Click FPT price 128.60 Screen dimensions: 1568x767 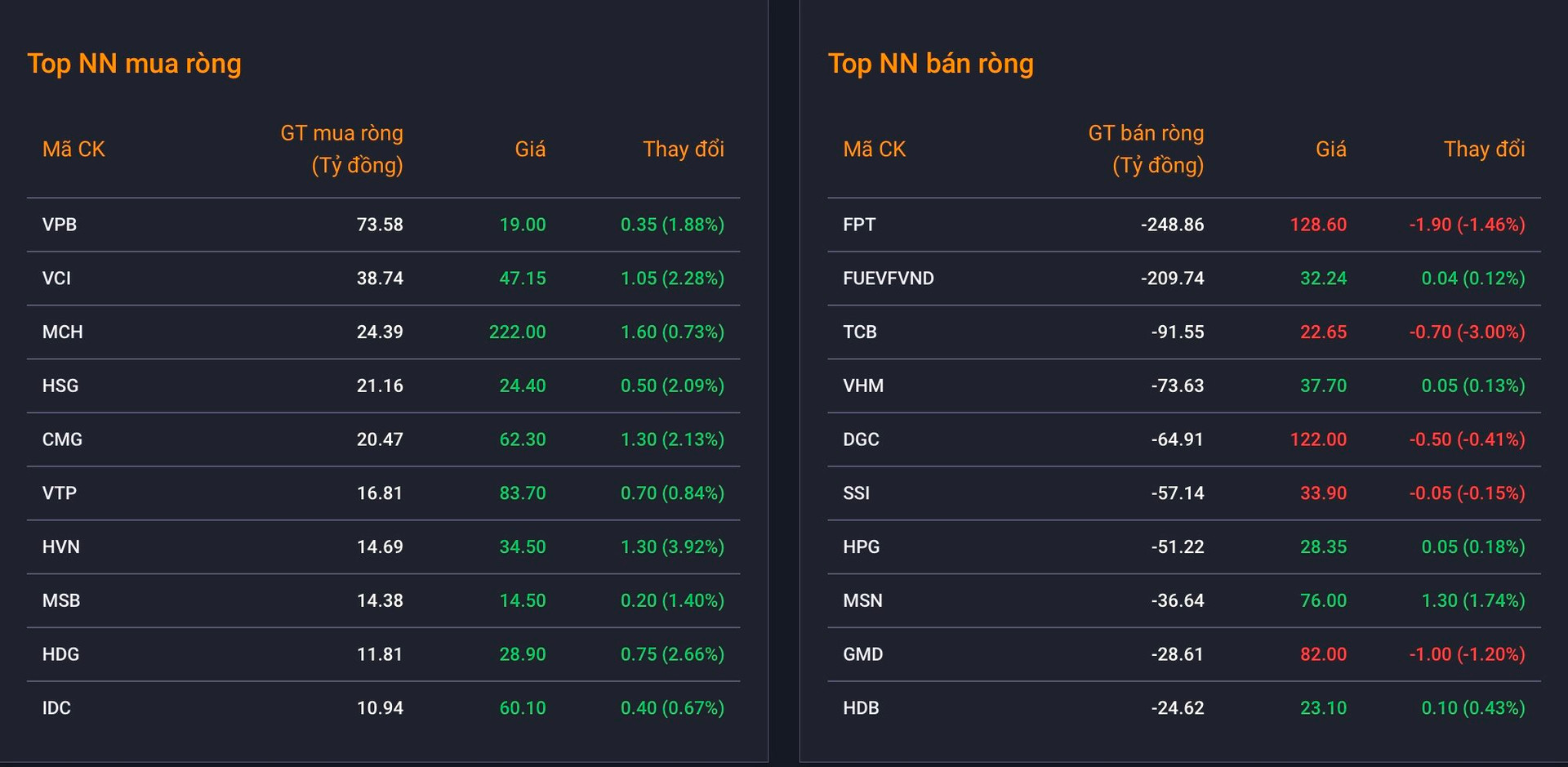pyautogui.click(x=1319, y=225)
